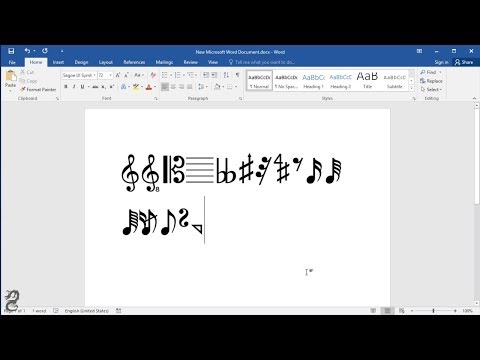Image resolution: width=480 pixels, height=360 pixels.
Task: Decrease font size with Shrink Font
Action: click(x=126, y=75)
